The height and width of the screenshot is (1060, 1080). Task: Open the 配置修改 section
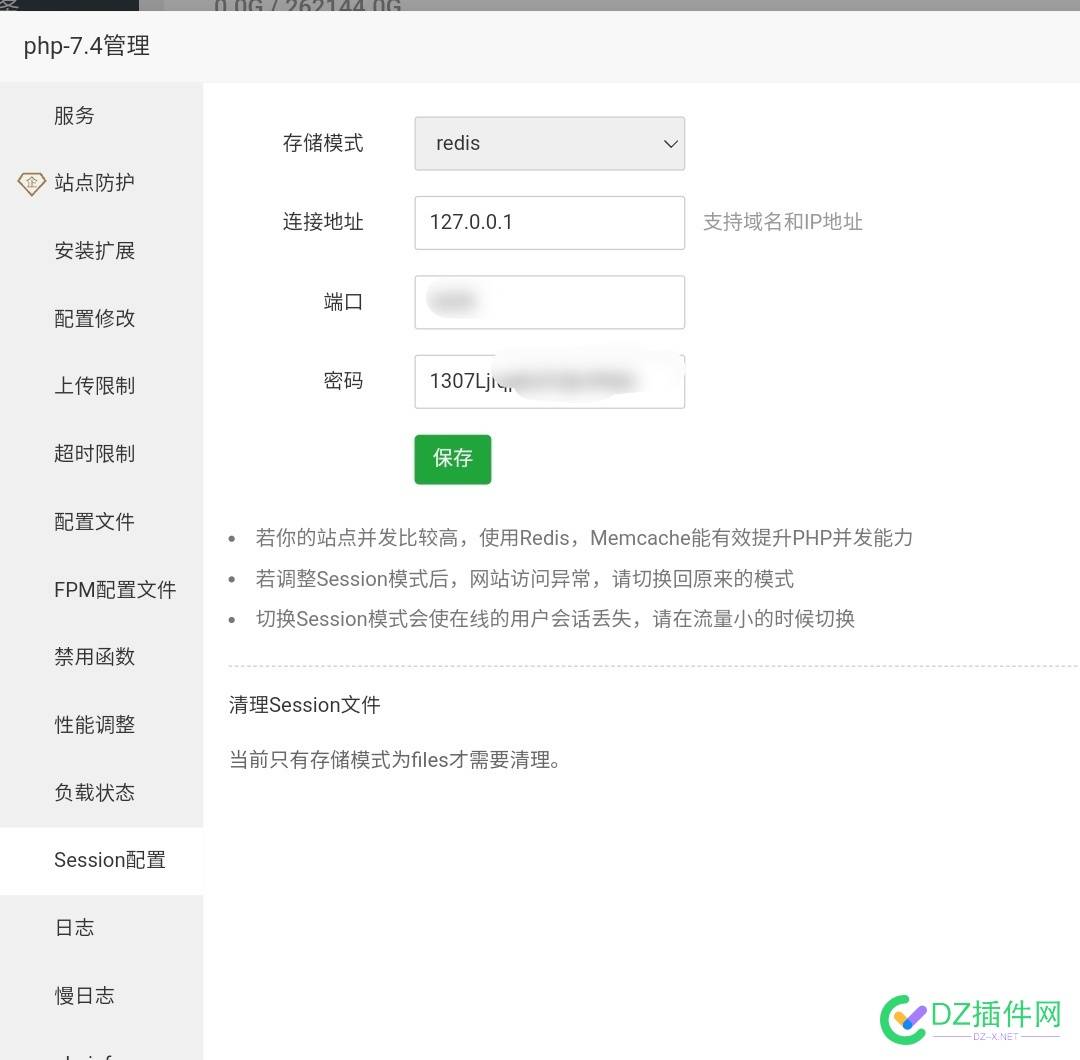(94, 318)
